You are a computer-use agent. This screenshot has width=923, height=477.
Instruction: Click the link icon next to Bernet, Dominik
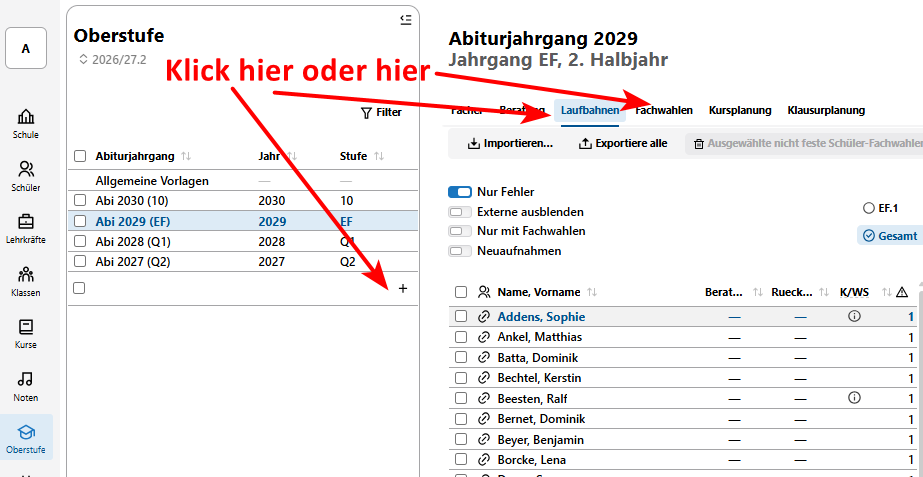tap(484, 419)
